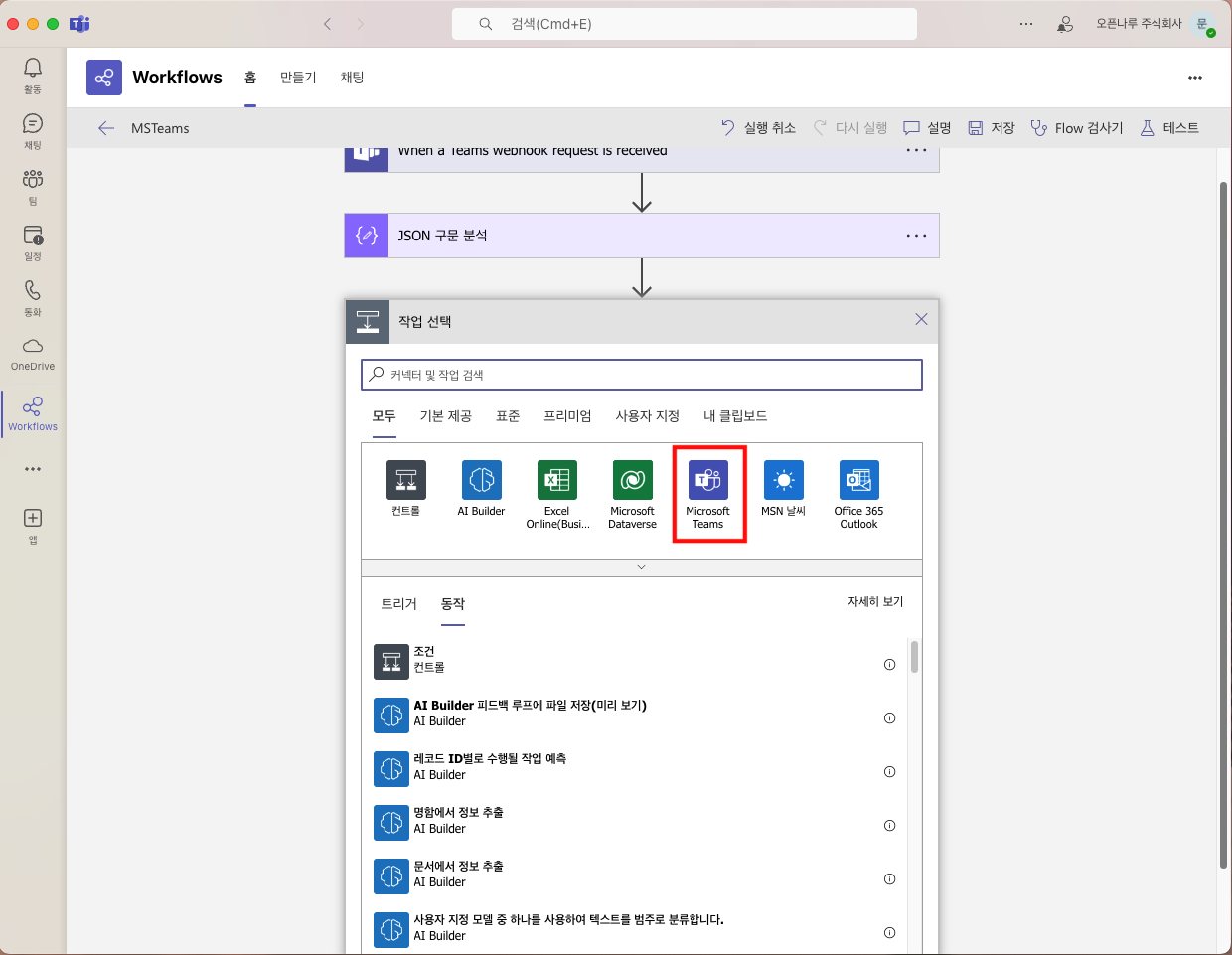Close the 작업 선택 panel
Image resolution: width=1232 pixels, height=955 pixels.
[x=921, y=319]
